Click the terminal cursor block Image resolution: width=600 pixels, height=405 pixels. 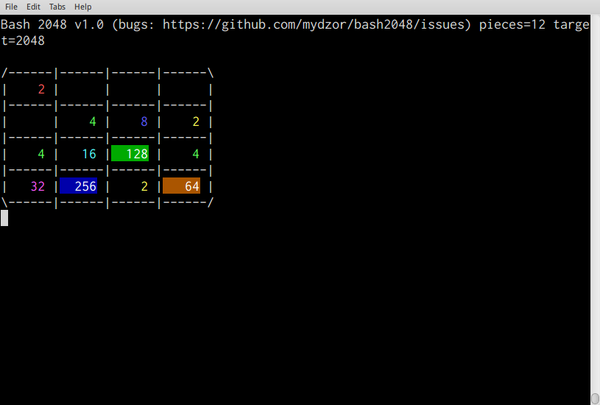click(x=5, y=218)
